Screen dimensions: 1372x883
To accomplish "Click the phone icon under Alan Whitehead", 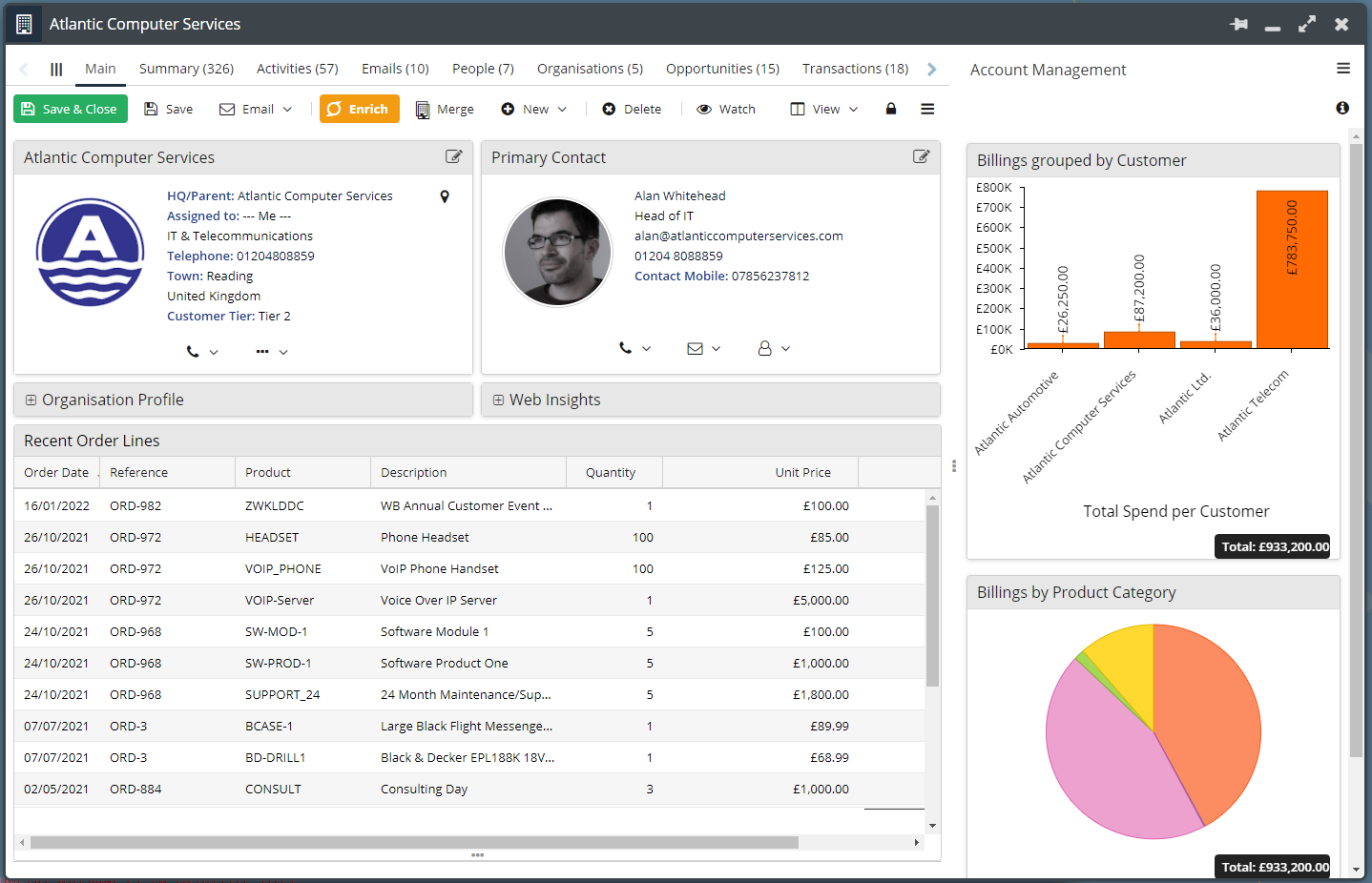I will (x=628, y=348).
